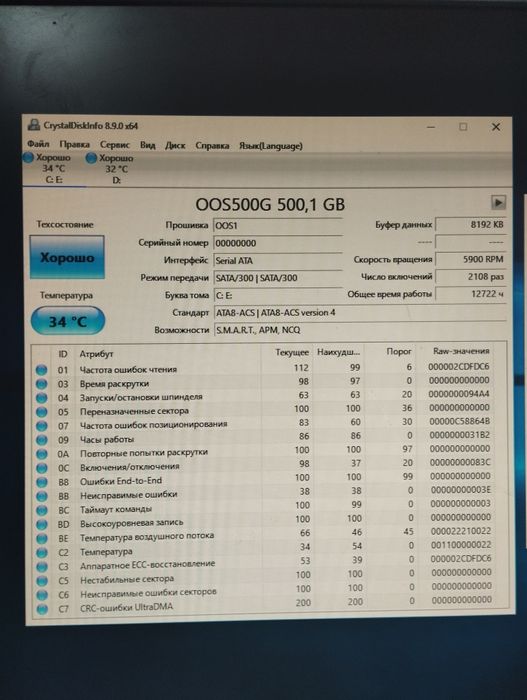Click the rotation rate value 5900 RPM
This screenshot has height=700, width=527.
click(x=471, y=259)
